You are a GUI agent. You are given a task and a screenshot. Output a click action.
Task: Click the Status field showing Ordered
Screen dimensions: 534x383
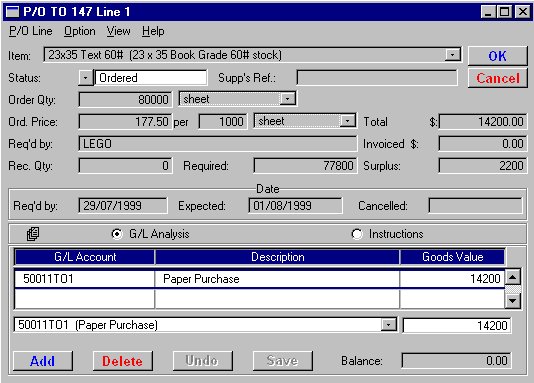click(151, 78)
